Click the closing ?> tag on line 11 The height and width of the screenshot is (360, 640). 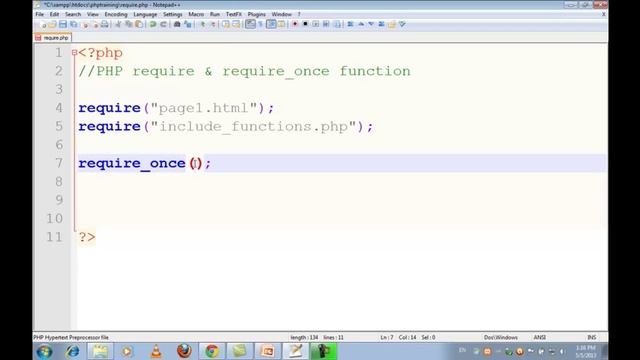tap(87, 237)
